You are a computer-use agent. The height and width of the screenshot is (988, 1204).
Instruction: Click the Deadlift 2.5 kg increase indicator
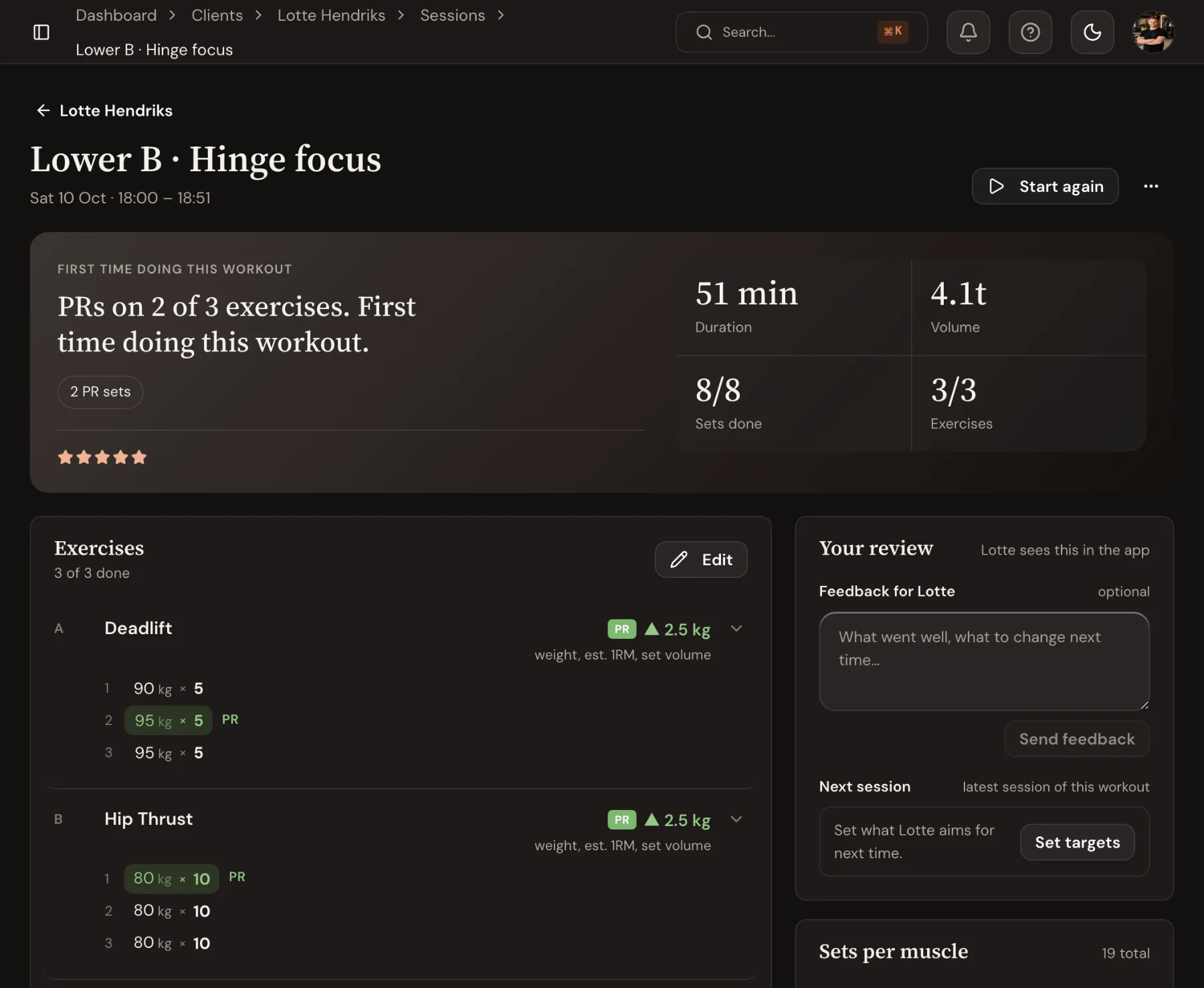(x=677, y=629)
